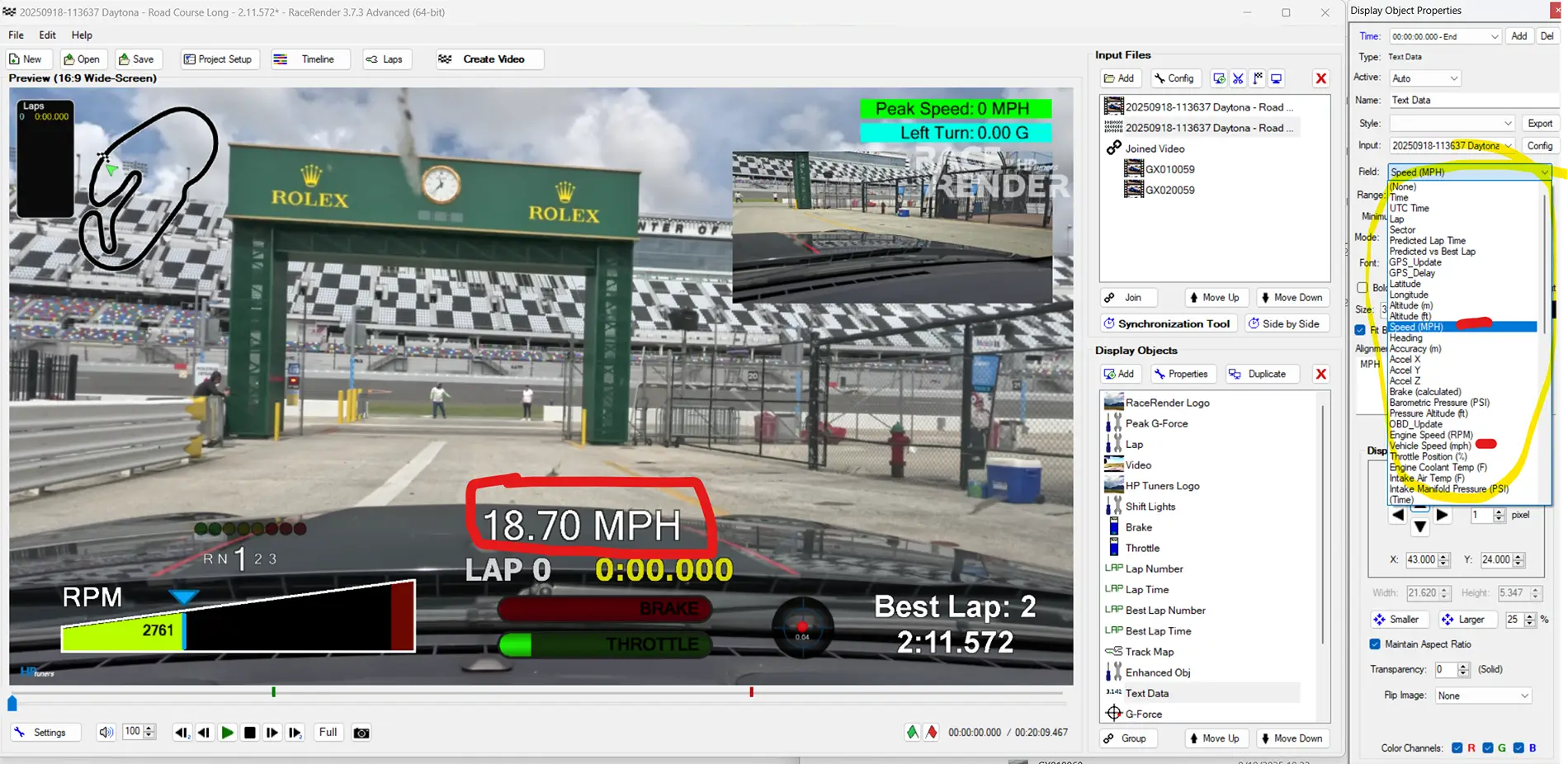Select the Best Lap Time display object
1568x764 pixels.
pos(1158,631)
